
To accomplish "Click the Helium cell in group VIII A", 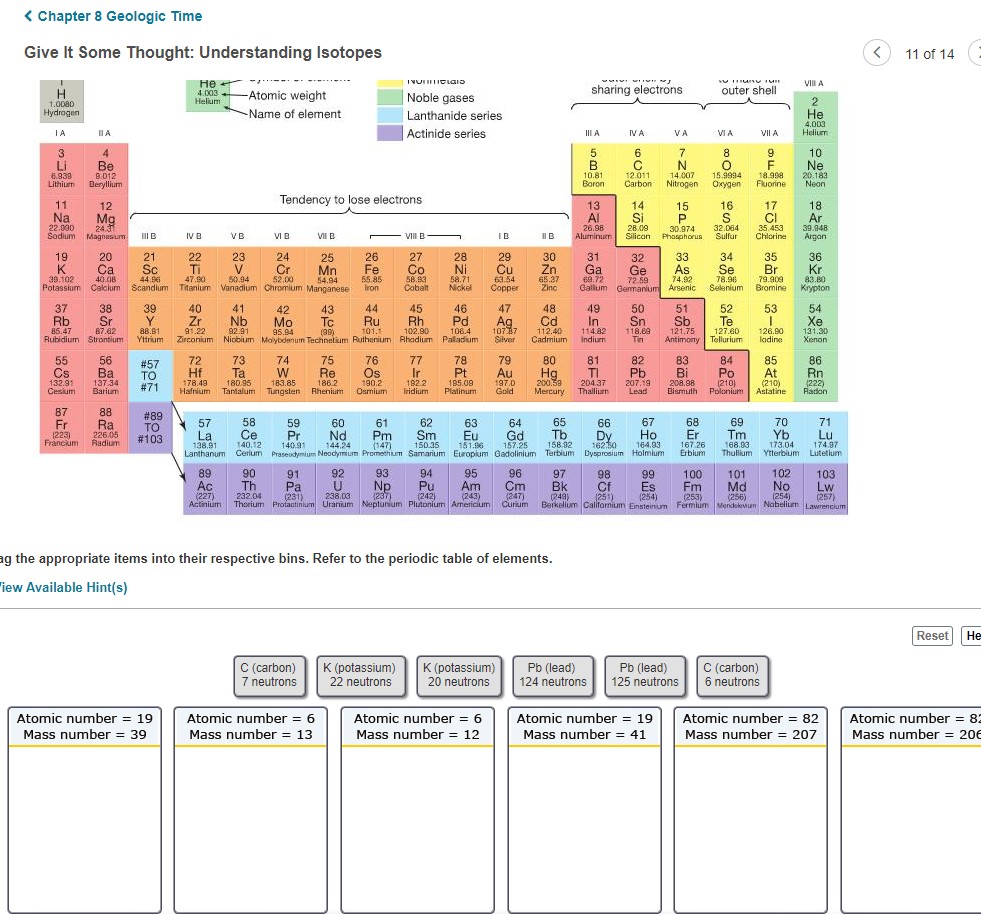I will click(x=815, y=116).
